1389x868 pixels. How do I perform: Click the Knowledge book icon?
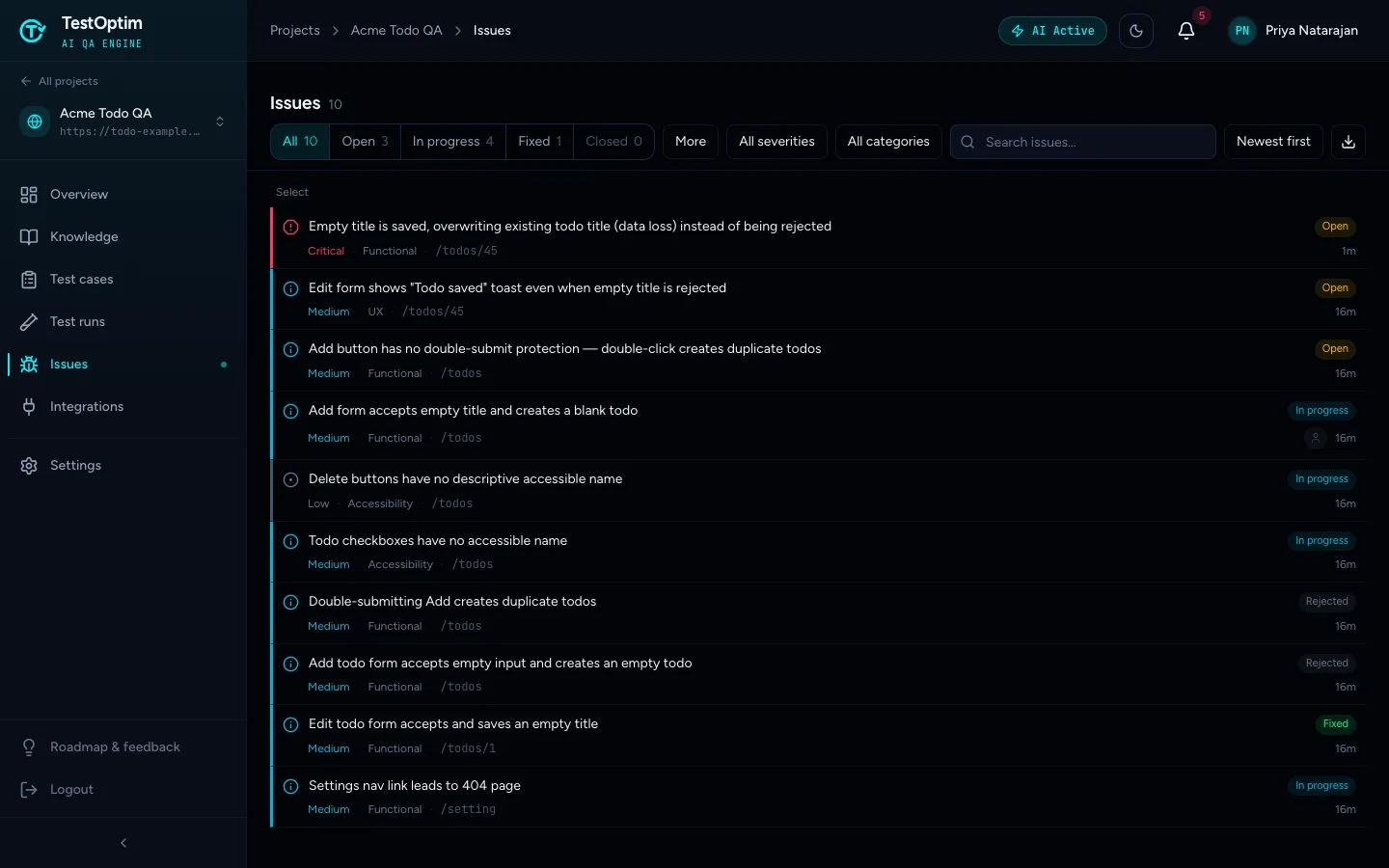click(29, 237)
